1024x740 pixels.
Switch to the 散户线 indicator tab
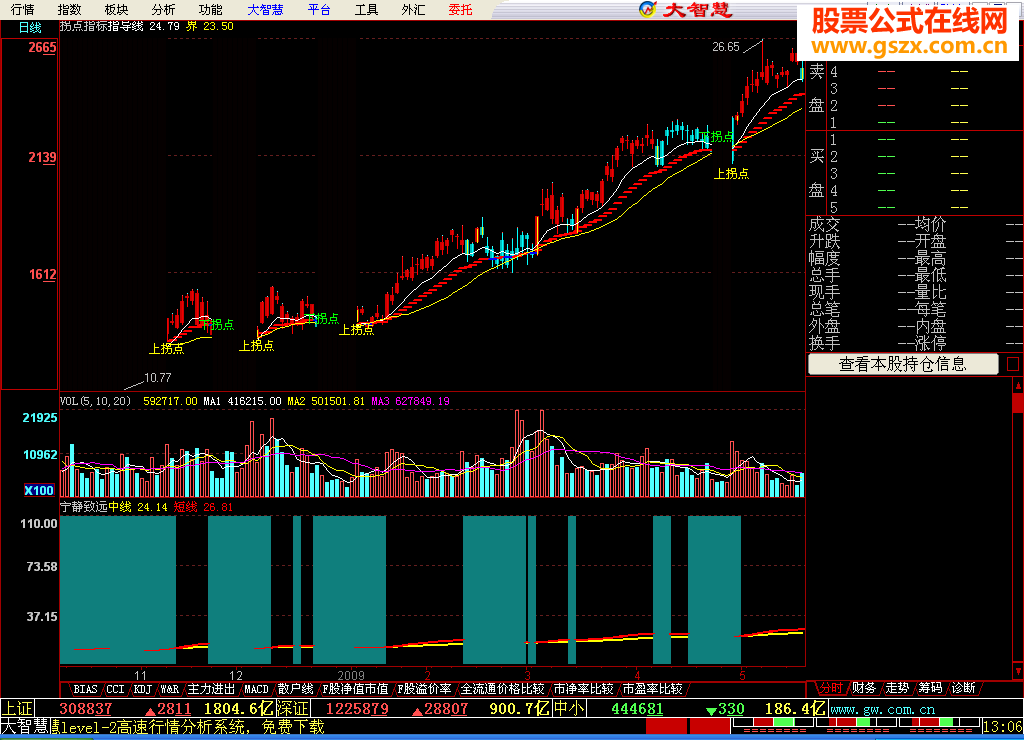click(295, 689)
